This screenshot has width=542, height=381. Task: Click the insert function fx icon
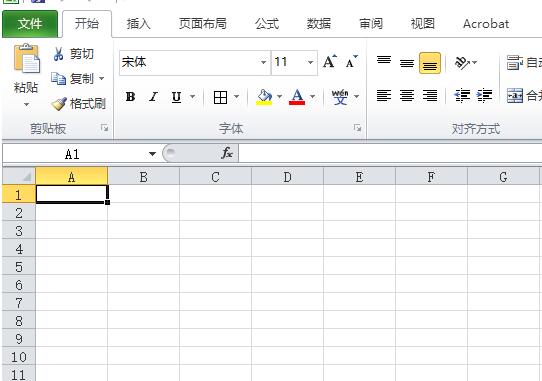[x=227, y=153]
